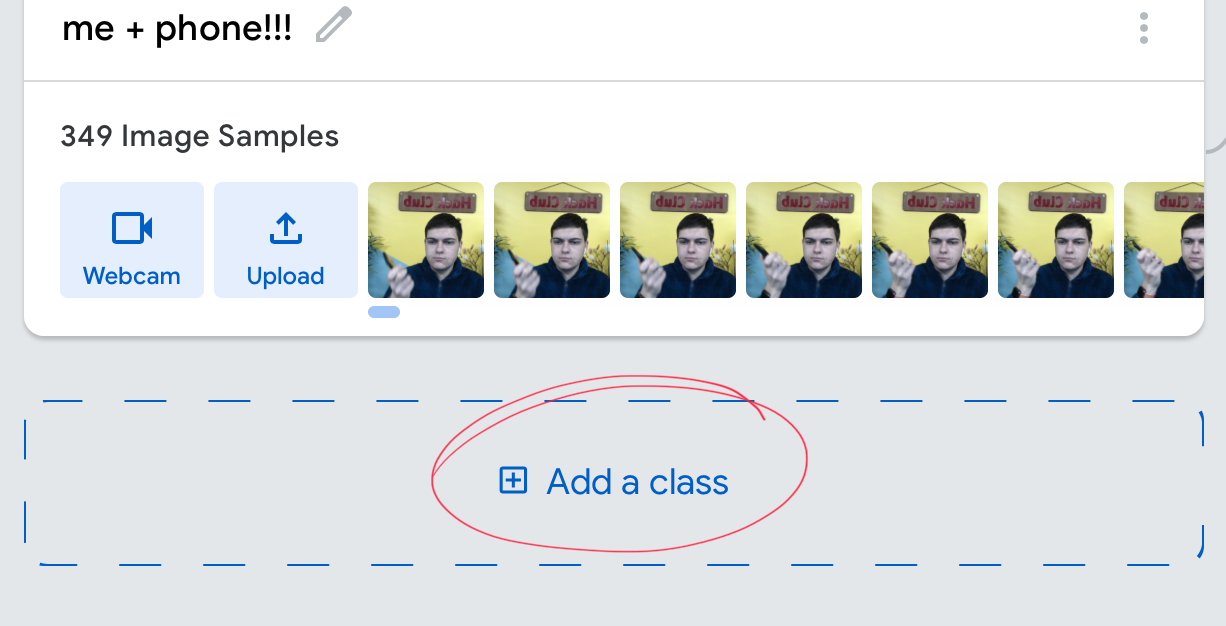Click the 349 Image Samples label
1226x626 pixels.
click(x=200, y=136)
